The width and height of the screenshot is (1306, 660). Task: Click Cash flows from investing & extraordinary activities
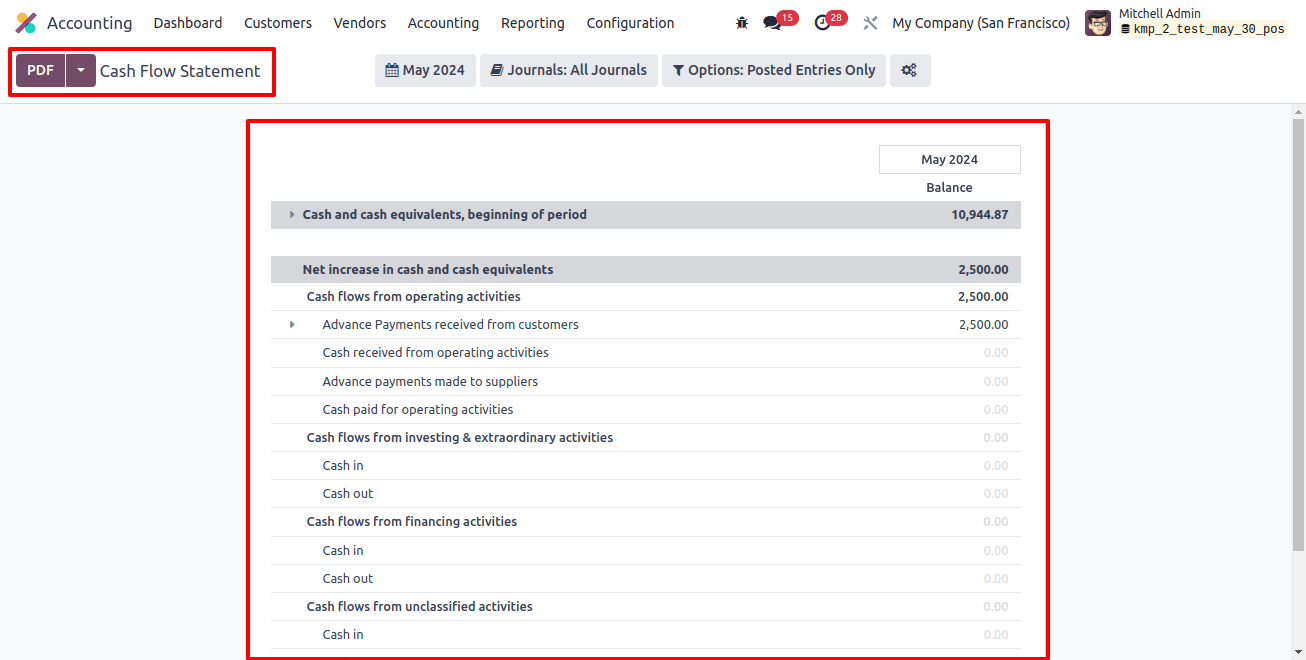tap(460, 438)
